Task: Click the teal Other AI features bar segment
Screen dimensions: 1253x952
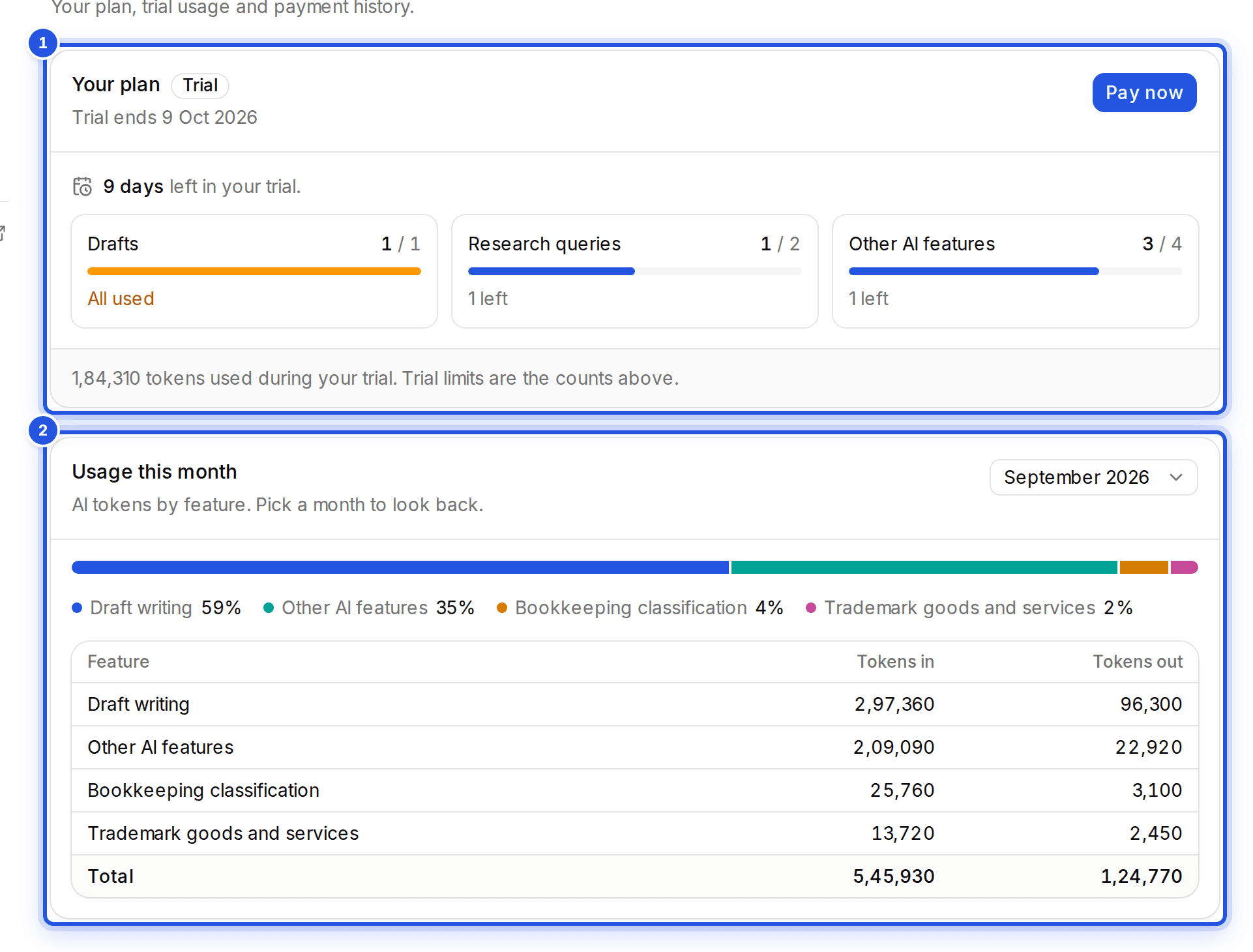Action: point(924,567)
